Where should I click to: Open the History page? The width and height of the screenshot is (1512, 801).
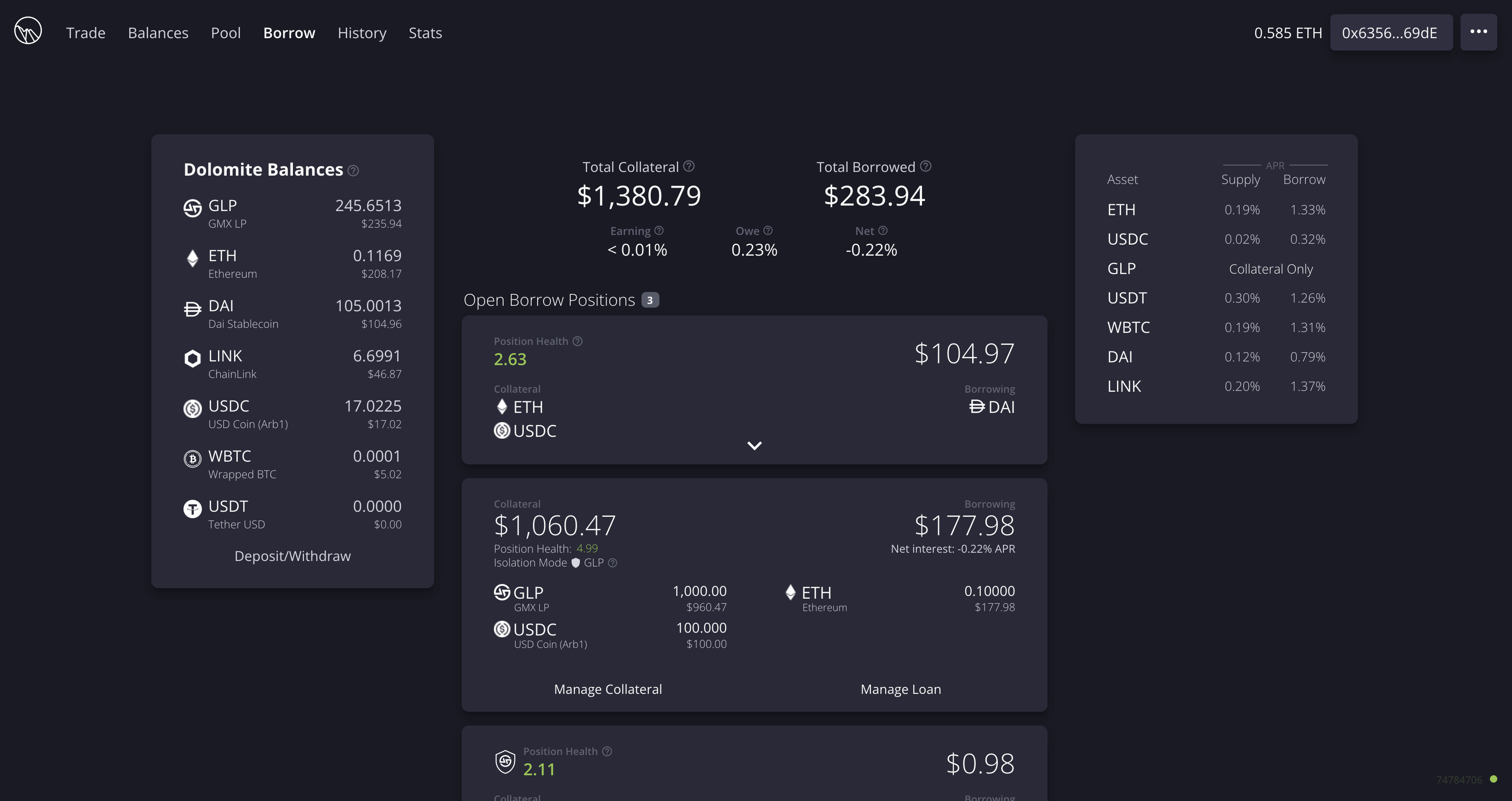361,33
